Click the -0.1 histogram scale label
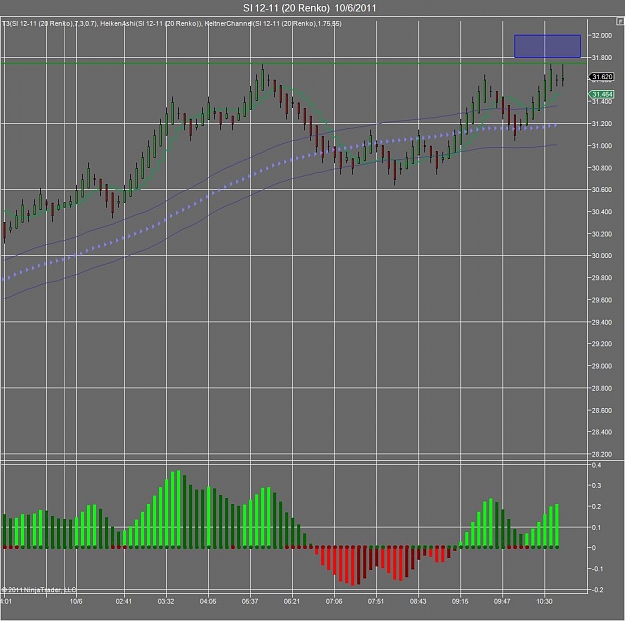Image resolution: width=625 pixels, height=621 pixels. [x=596, y=569]
